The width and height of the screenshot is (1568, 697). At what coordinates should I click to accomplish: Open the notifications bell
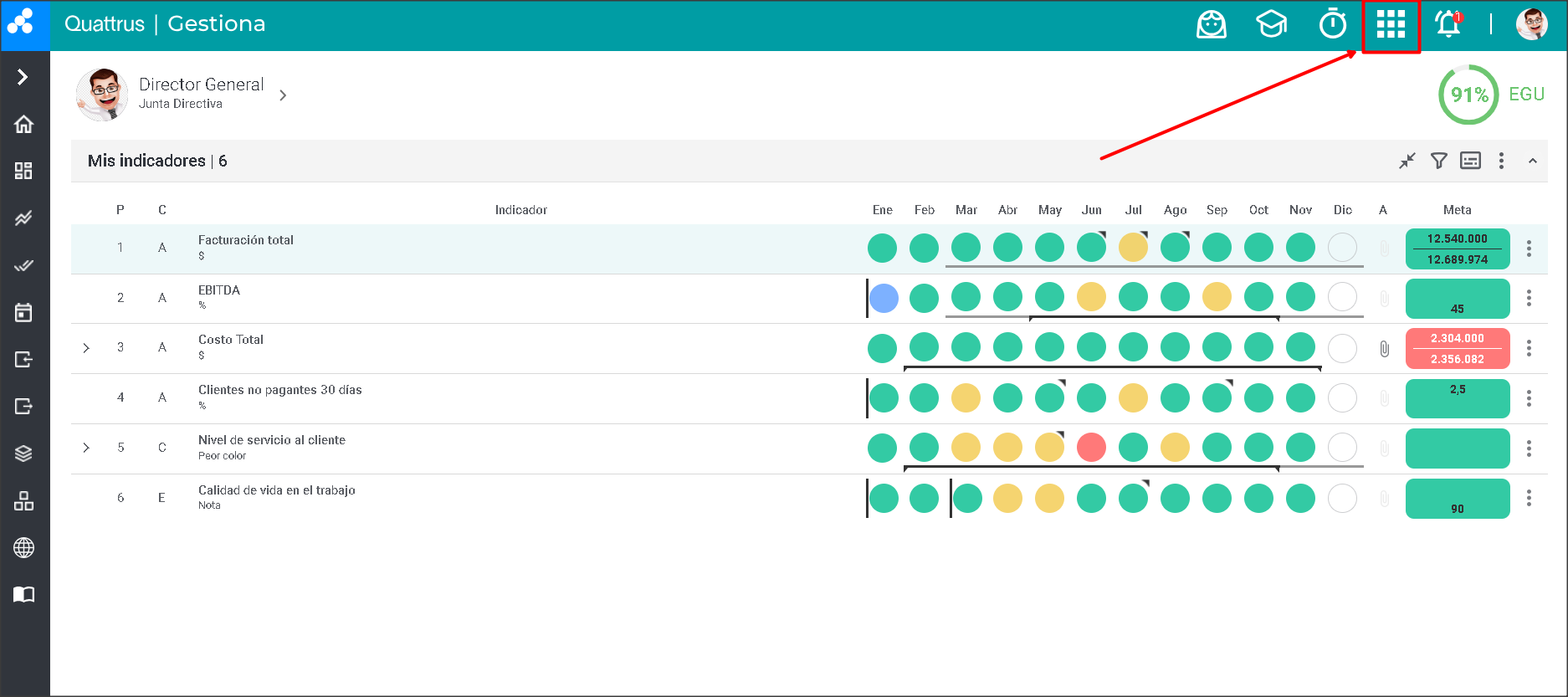click(x=1448, y=24)
